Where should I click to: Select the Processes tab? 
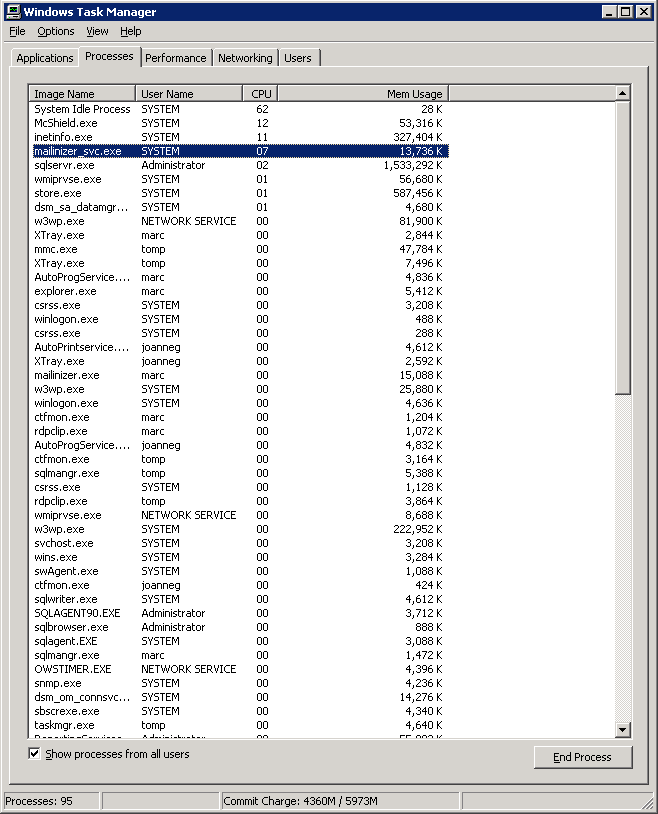click(109, 56)
